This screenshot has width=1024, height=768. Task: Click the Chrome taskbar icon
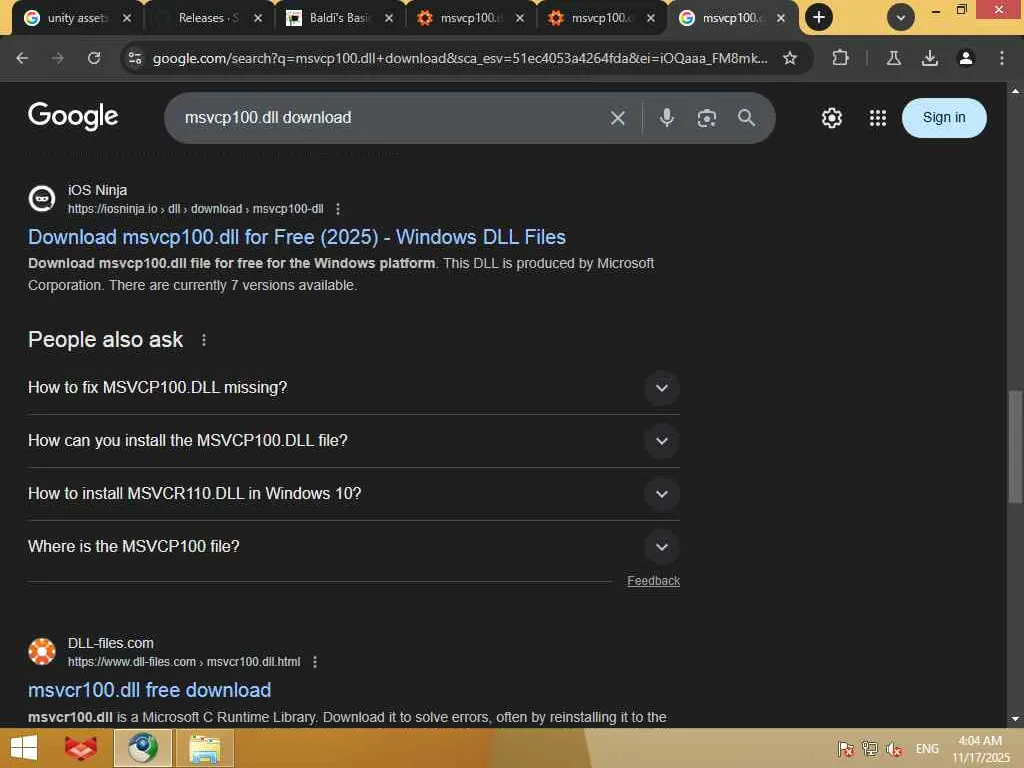tap(143, 748)
